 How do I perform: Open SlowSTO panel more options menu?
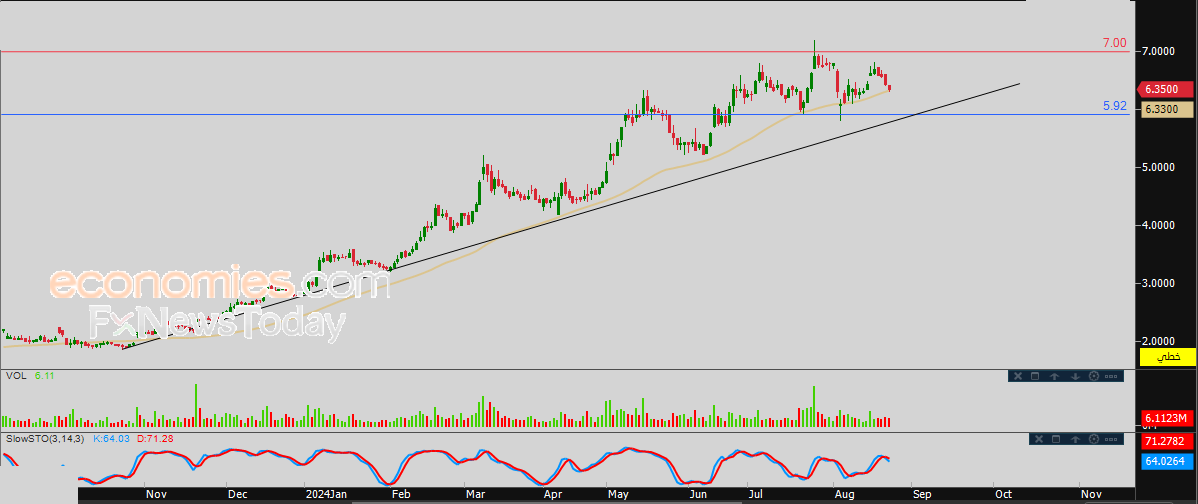click(1111, 439)
